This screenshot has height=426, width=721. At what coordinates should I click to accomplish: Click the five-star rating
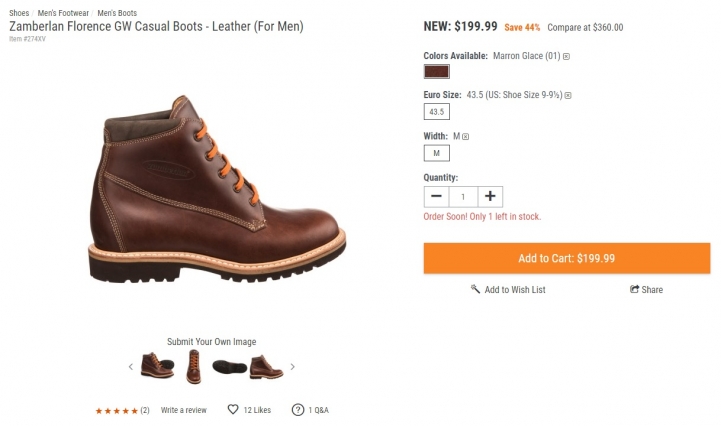click(x=116, y=411)
